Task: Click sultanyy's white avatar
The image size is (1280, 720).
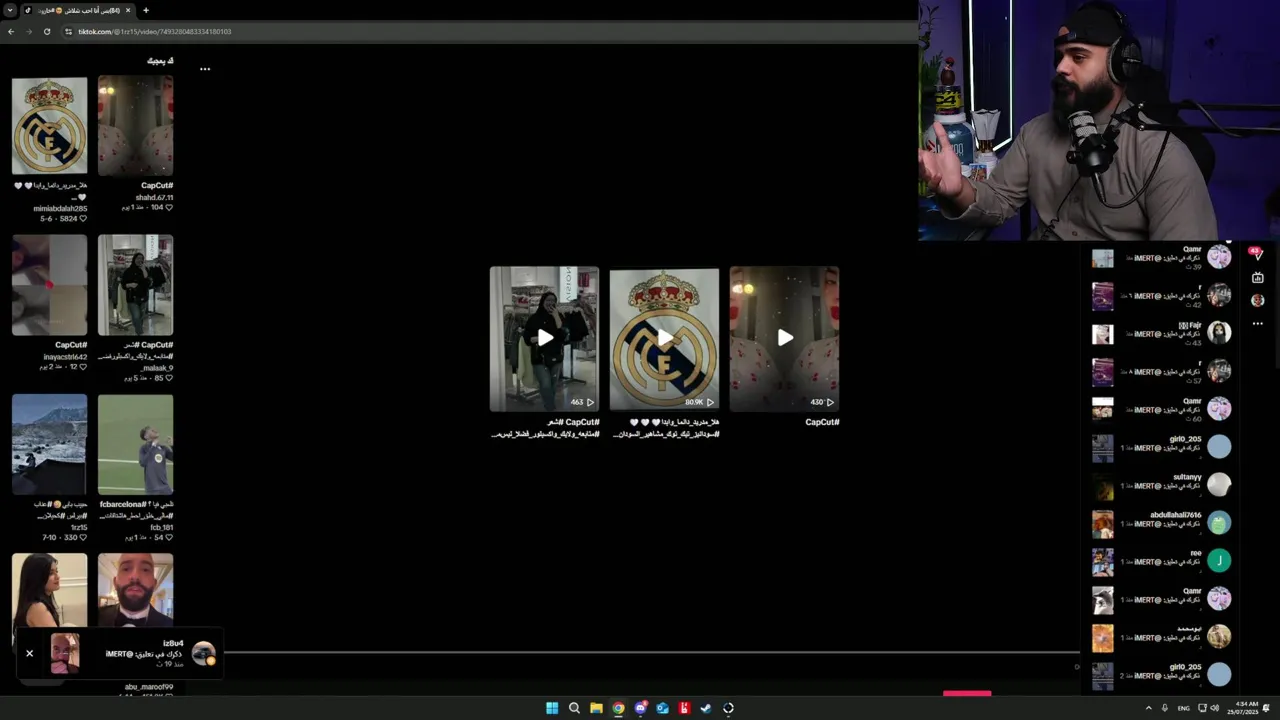Action: [1219, 485]
